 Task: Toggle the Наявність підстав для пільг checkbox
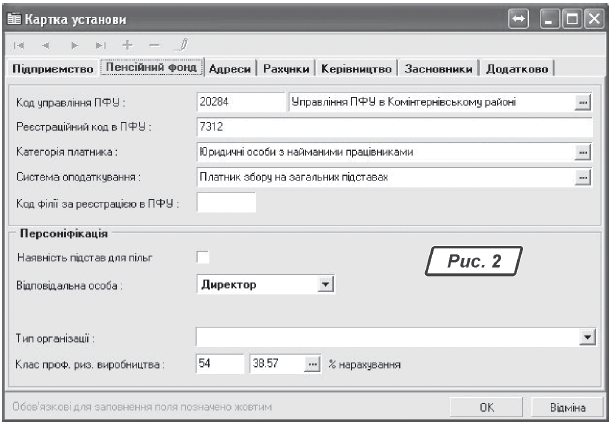[204, 258]
